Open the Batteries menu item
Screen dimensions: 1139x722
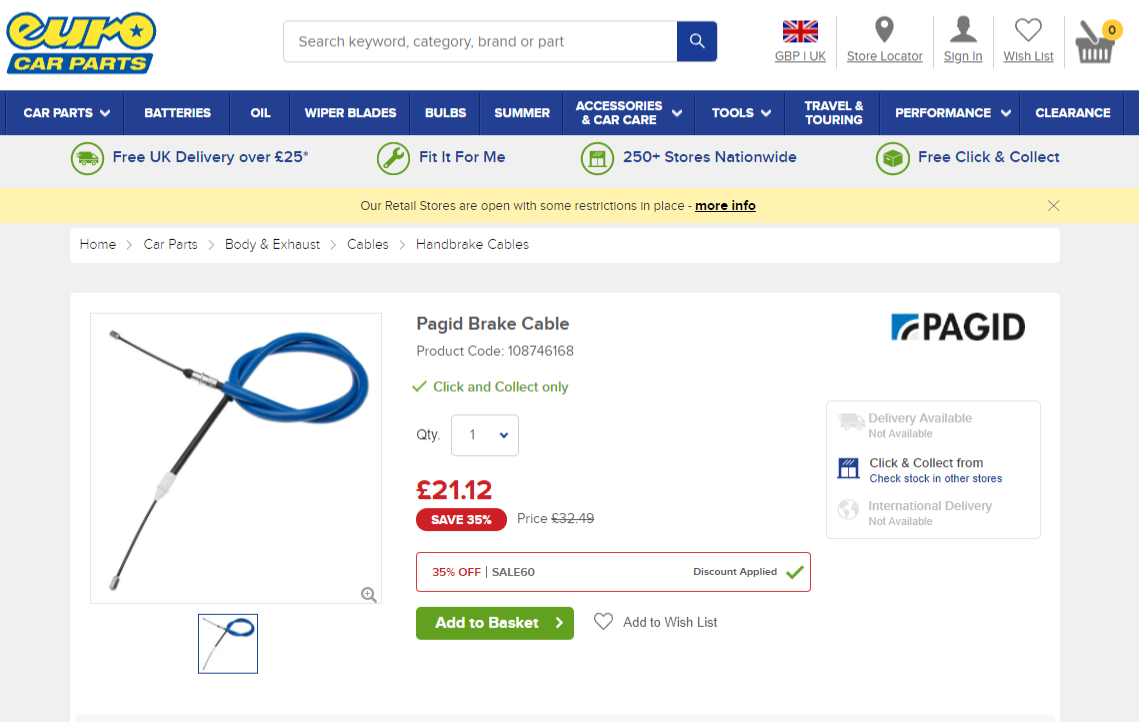coord(177,113)
